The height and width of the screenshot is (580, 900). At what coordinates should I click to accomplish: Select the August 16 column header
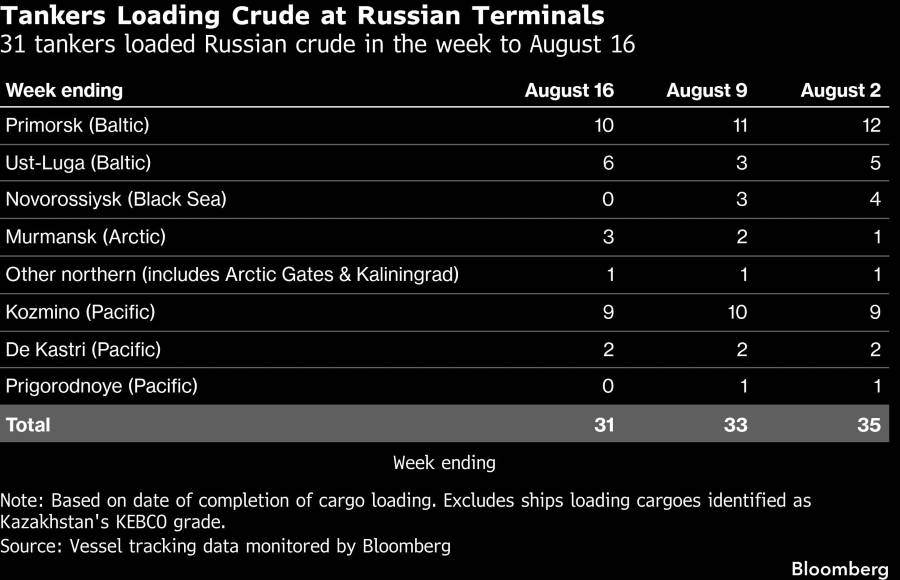(569, 91)
